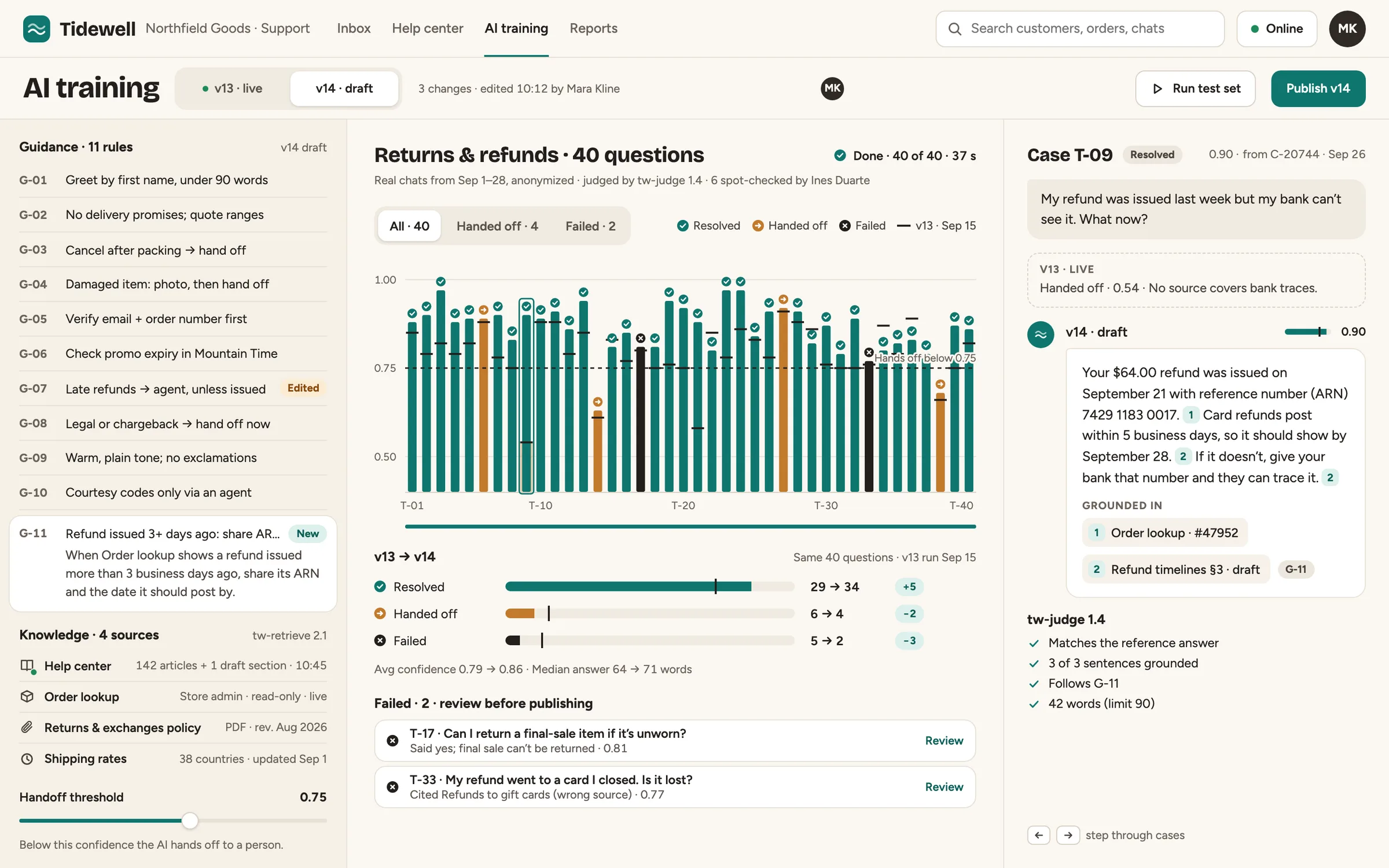
Task: Show All · 40 questions
Action: pyautogui.click(x=409, y=226)
